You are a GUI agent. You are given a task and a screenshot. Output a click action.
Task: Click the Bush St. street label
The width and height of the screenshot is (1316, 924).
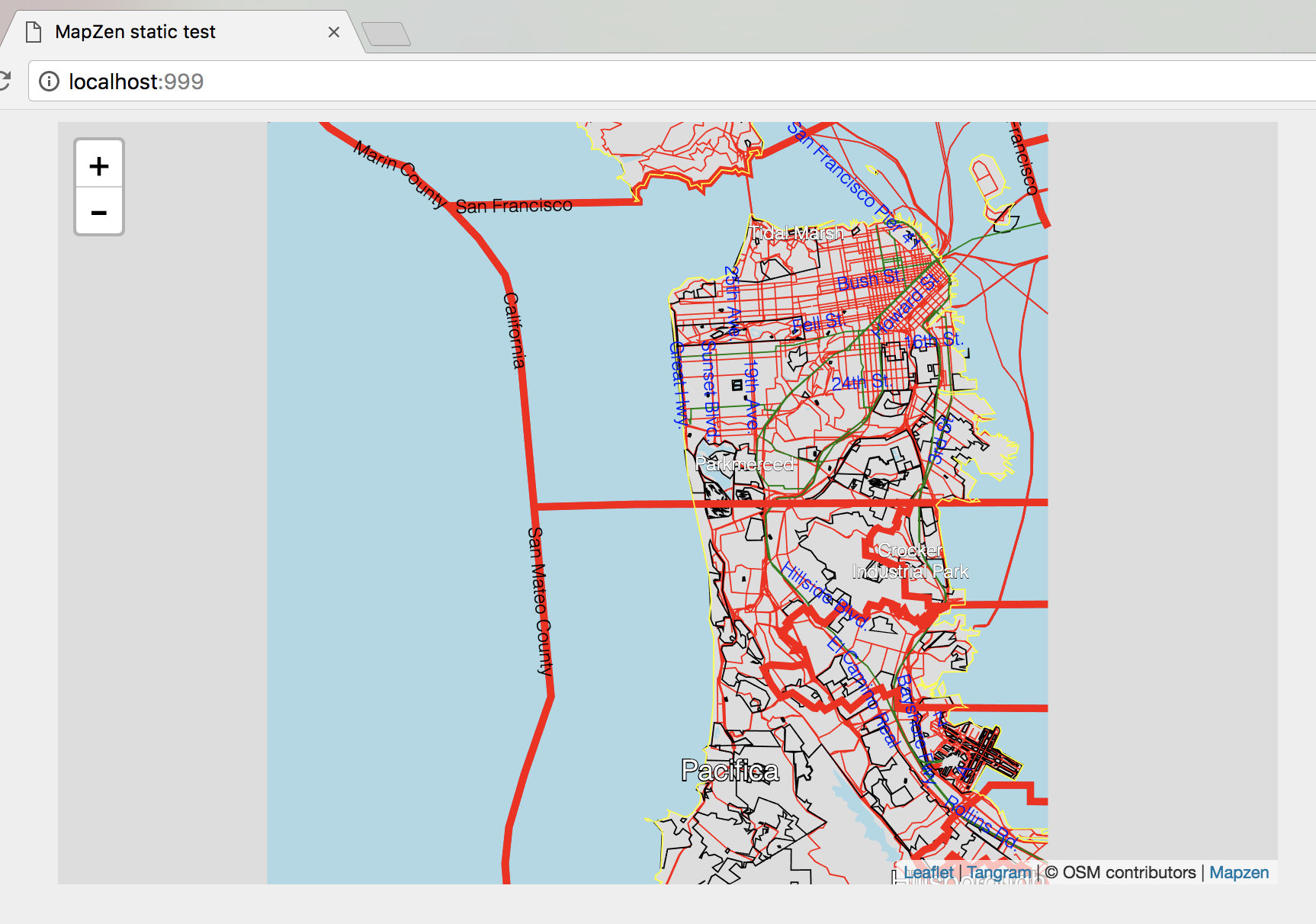coord(868,280)
